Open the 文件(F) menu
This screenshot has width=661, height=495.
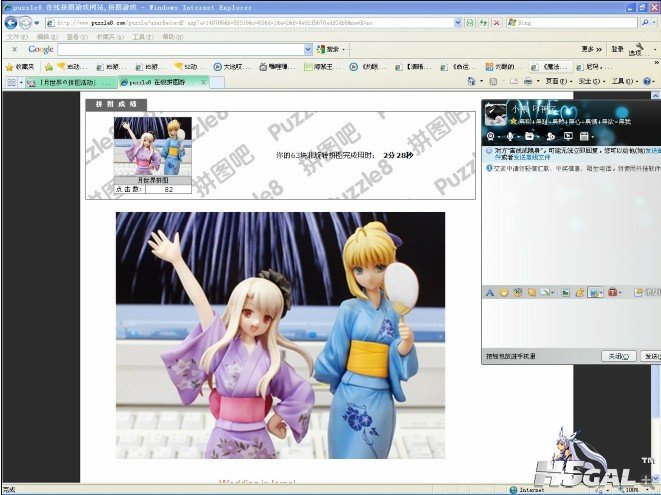pyautogui.click(x=17, y=37)
